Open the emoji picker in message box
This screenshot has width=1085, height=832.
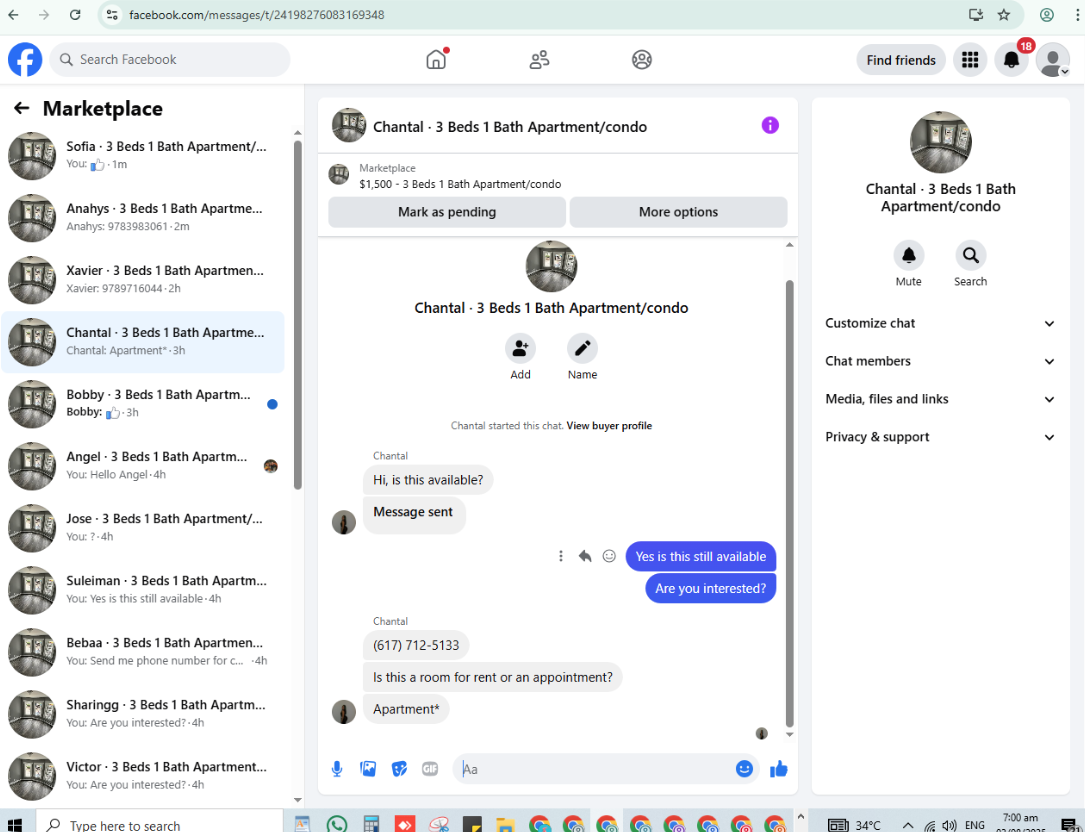(x=744, y=769)
